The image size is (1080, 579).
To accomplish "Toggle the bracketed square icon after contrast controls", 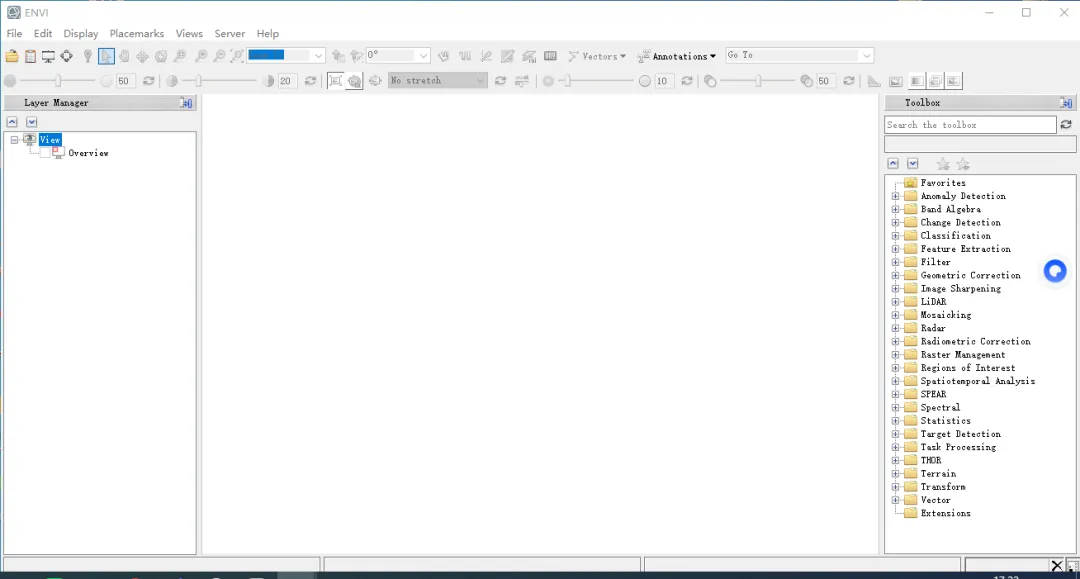I will pos(335,81).
